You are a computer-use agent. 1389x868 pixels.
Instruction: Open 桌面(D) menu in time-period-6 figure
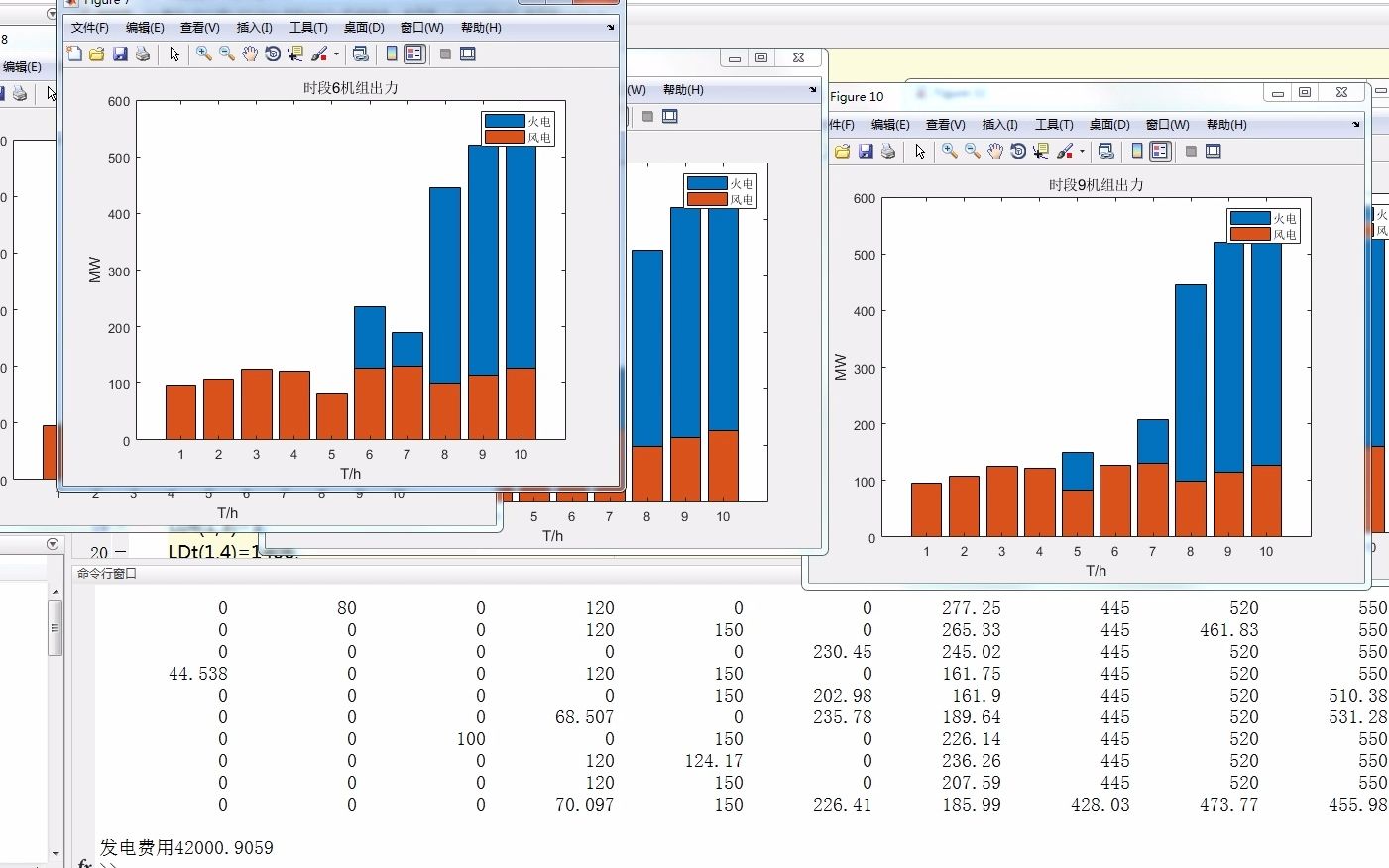point(364,28)
